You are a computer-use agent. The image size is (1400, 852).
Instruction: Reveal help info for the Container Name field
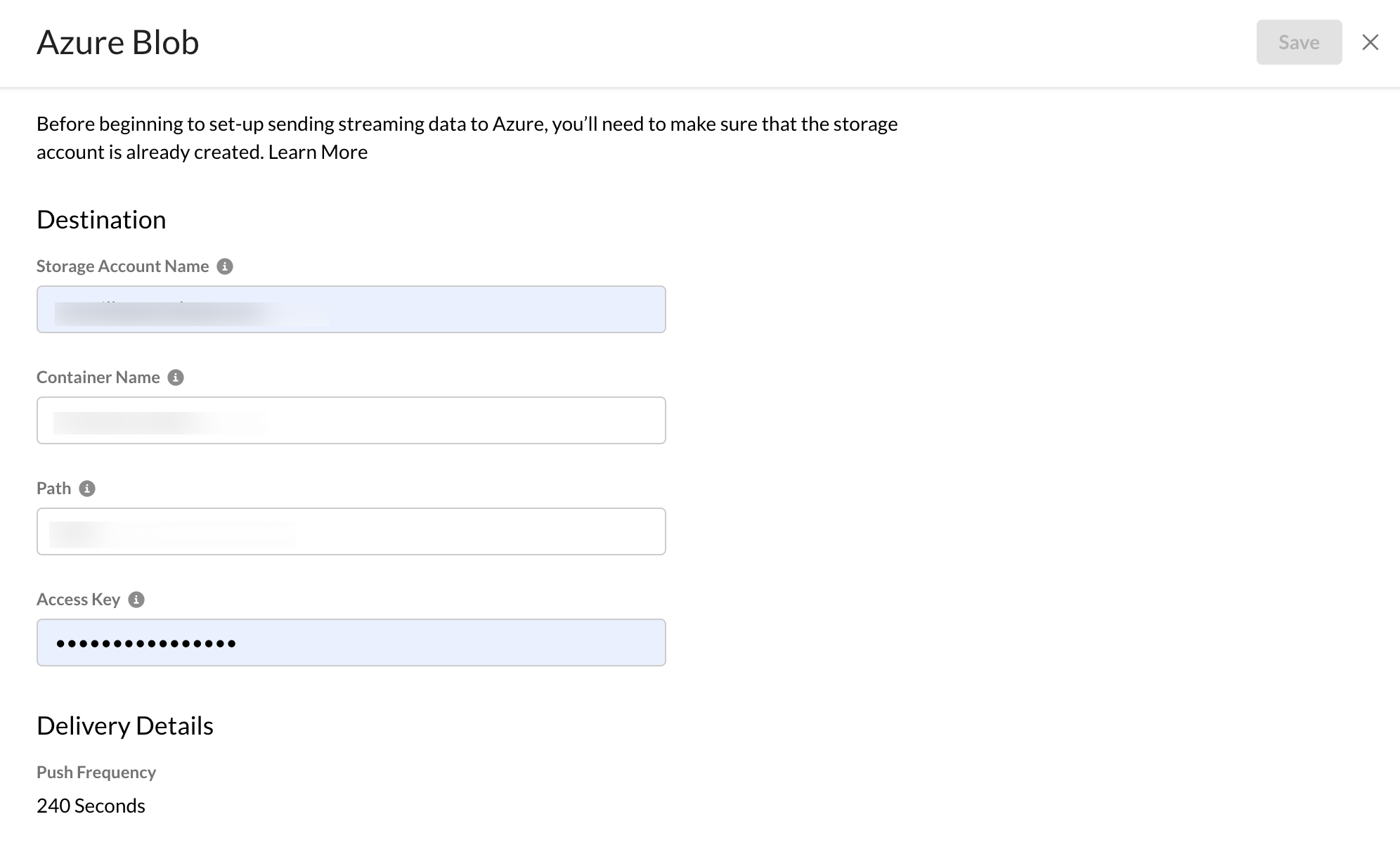pyautogui.click(x=176, y=377)
